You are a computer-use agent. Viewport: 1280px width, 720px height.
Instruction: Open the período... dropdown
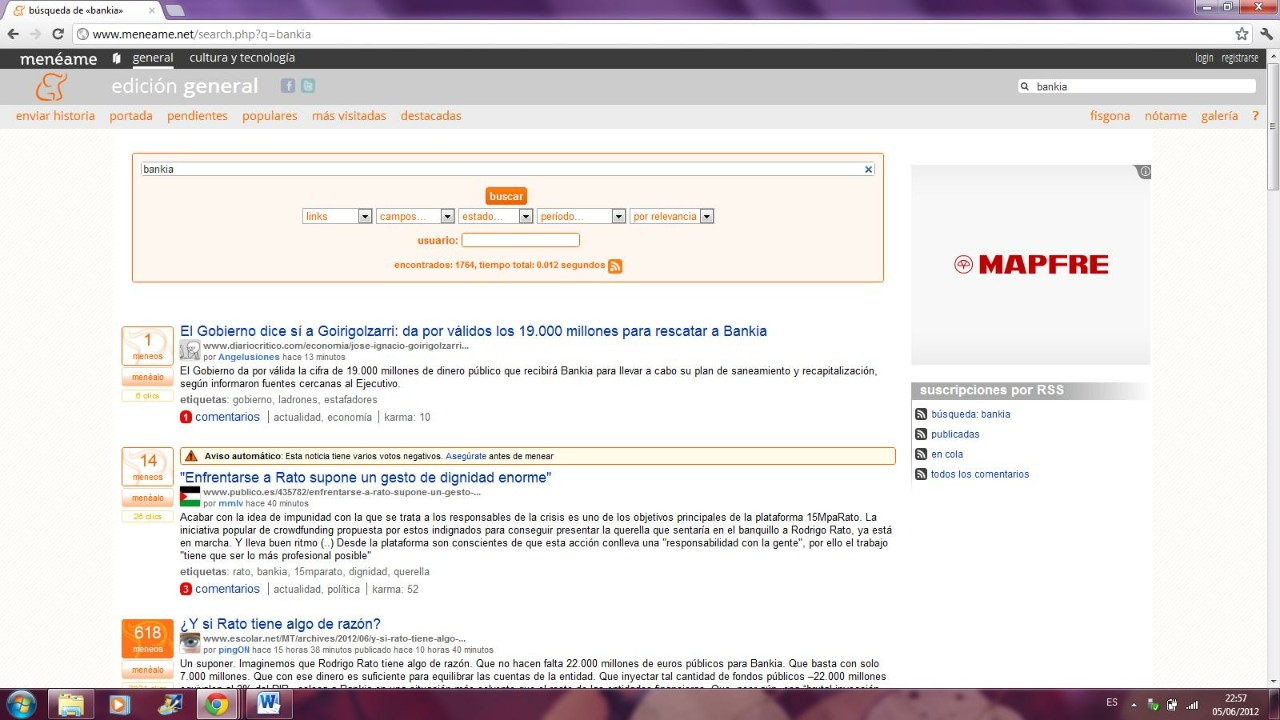[581, 216]
